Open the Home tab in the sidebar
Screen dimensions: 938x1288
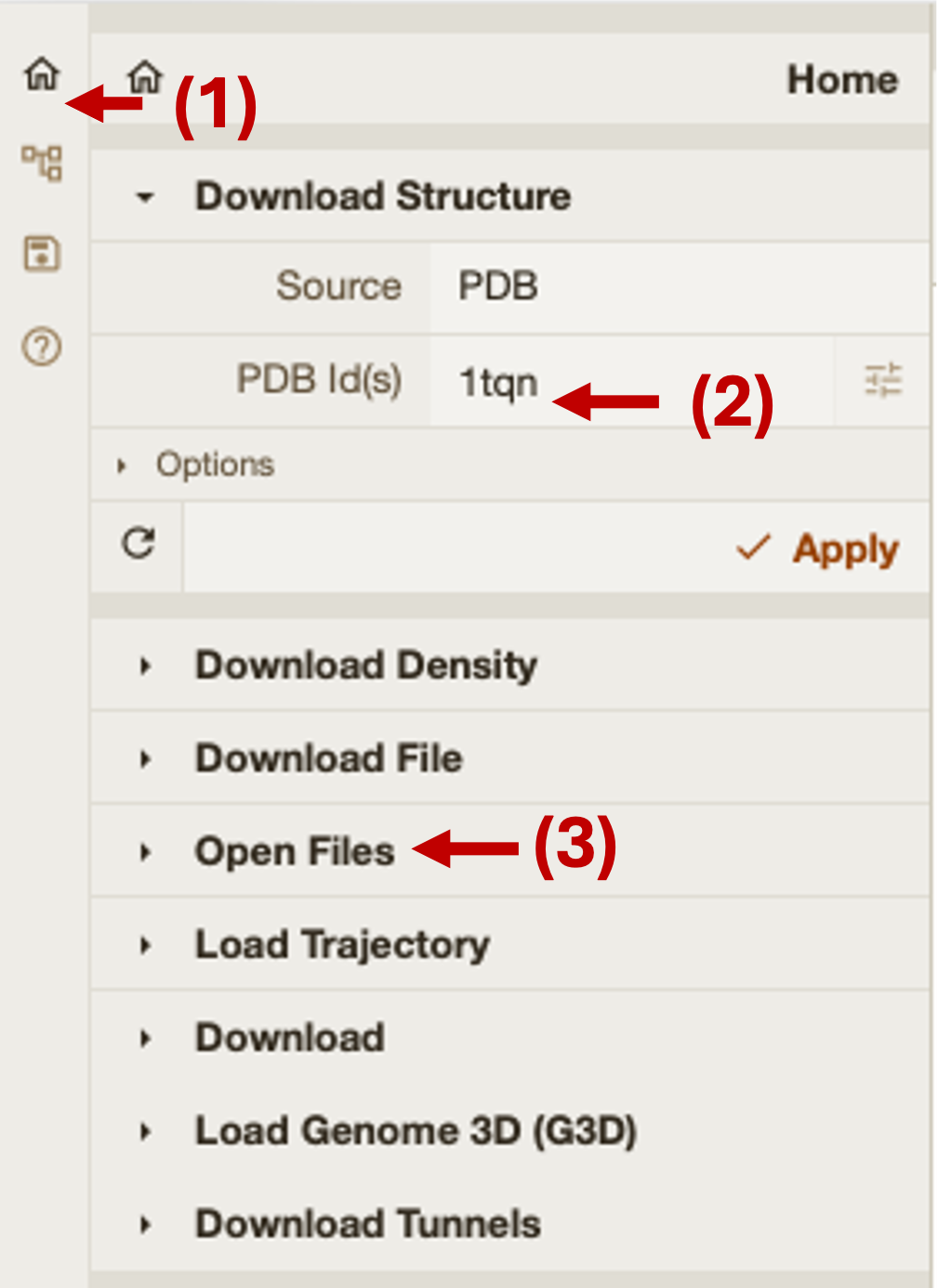click(x=42, y=73)
